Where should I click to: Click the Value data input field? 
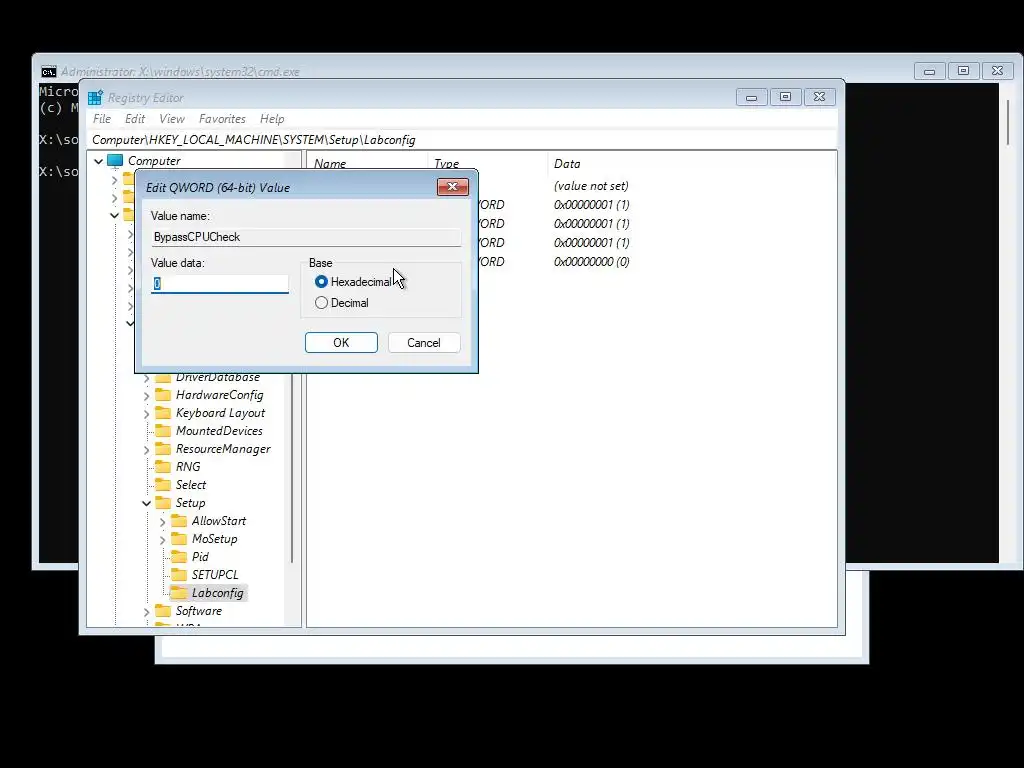[x=219, y=284]
